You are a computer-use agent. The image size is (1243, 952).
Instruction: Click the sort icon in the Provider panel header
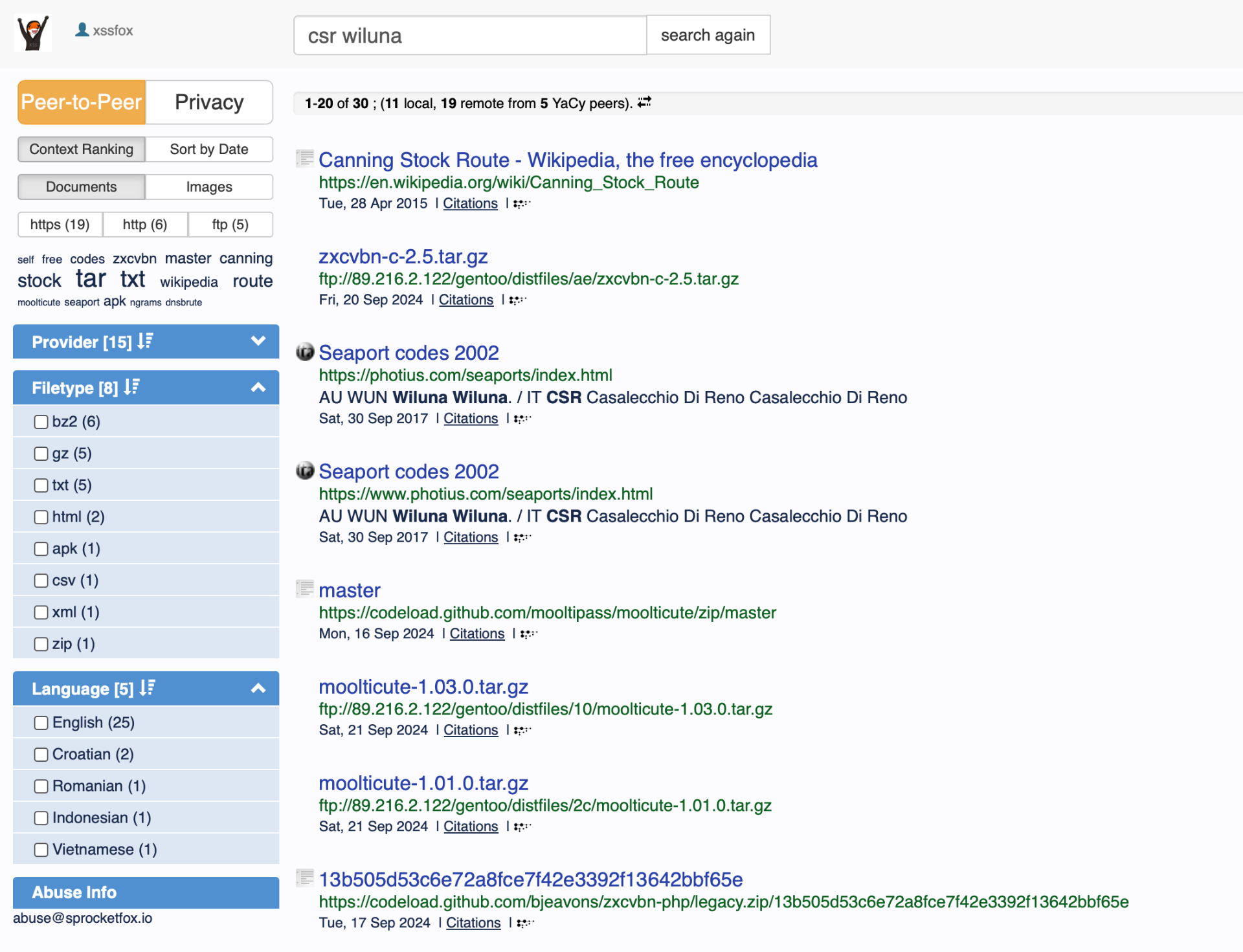click(144, 342)
